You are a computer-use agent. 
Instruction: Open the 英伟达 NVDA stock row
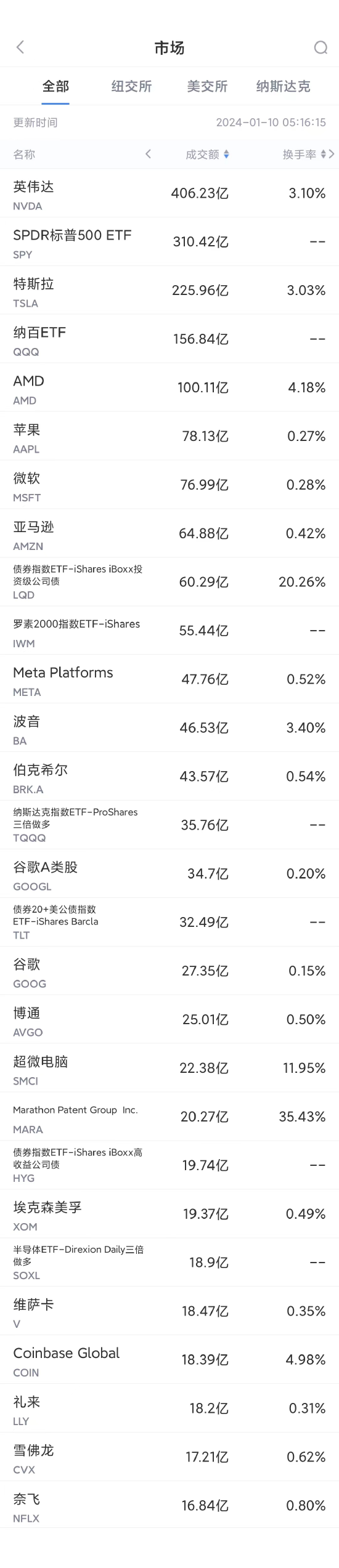(169, 193)
